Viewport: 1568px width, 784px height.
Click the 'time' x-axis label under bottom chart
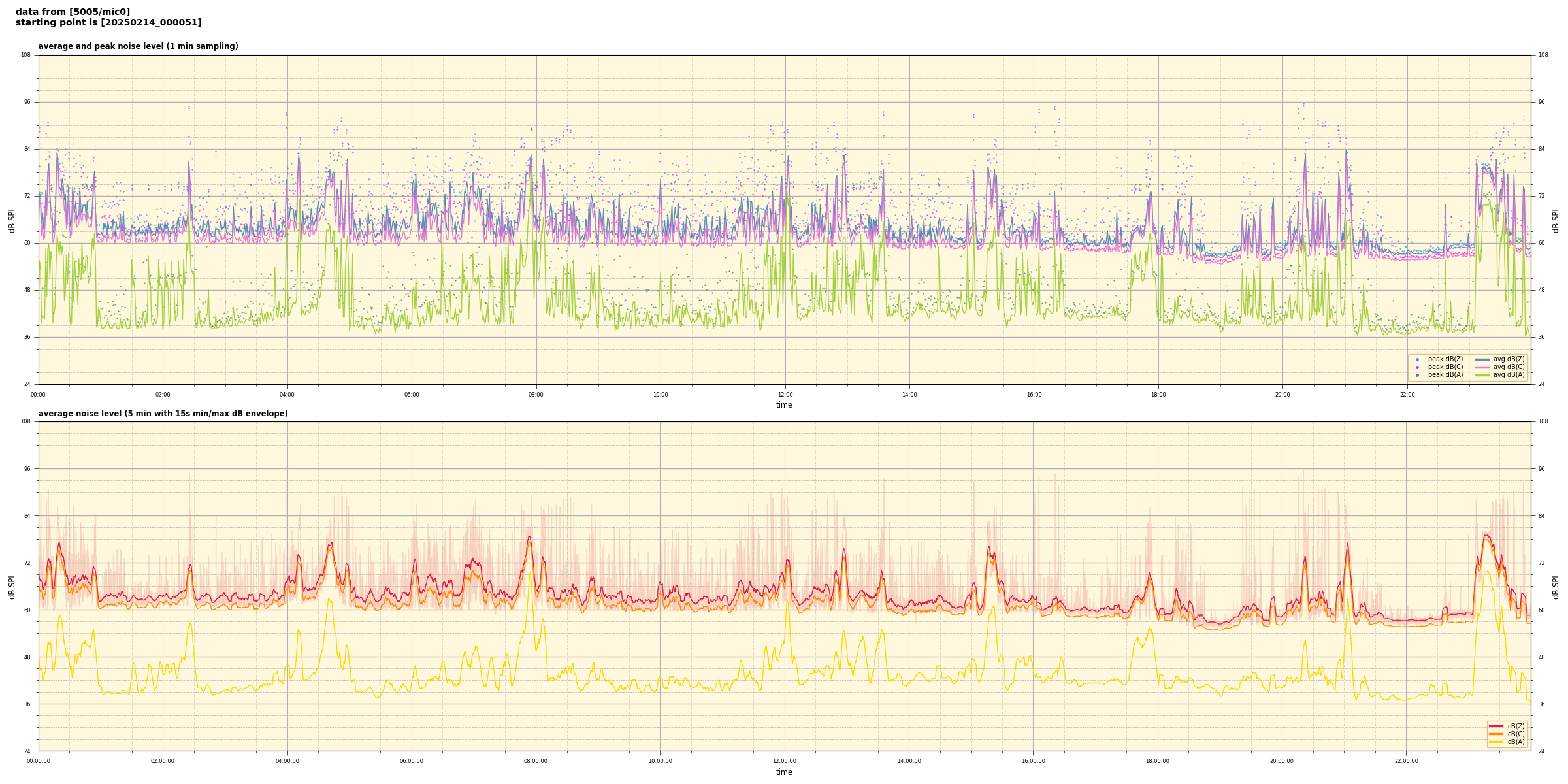point(784,772)
